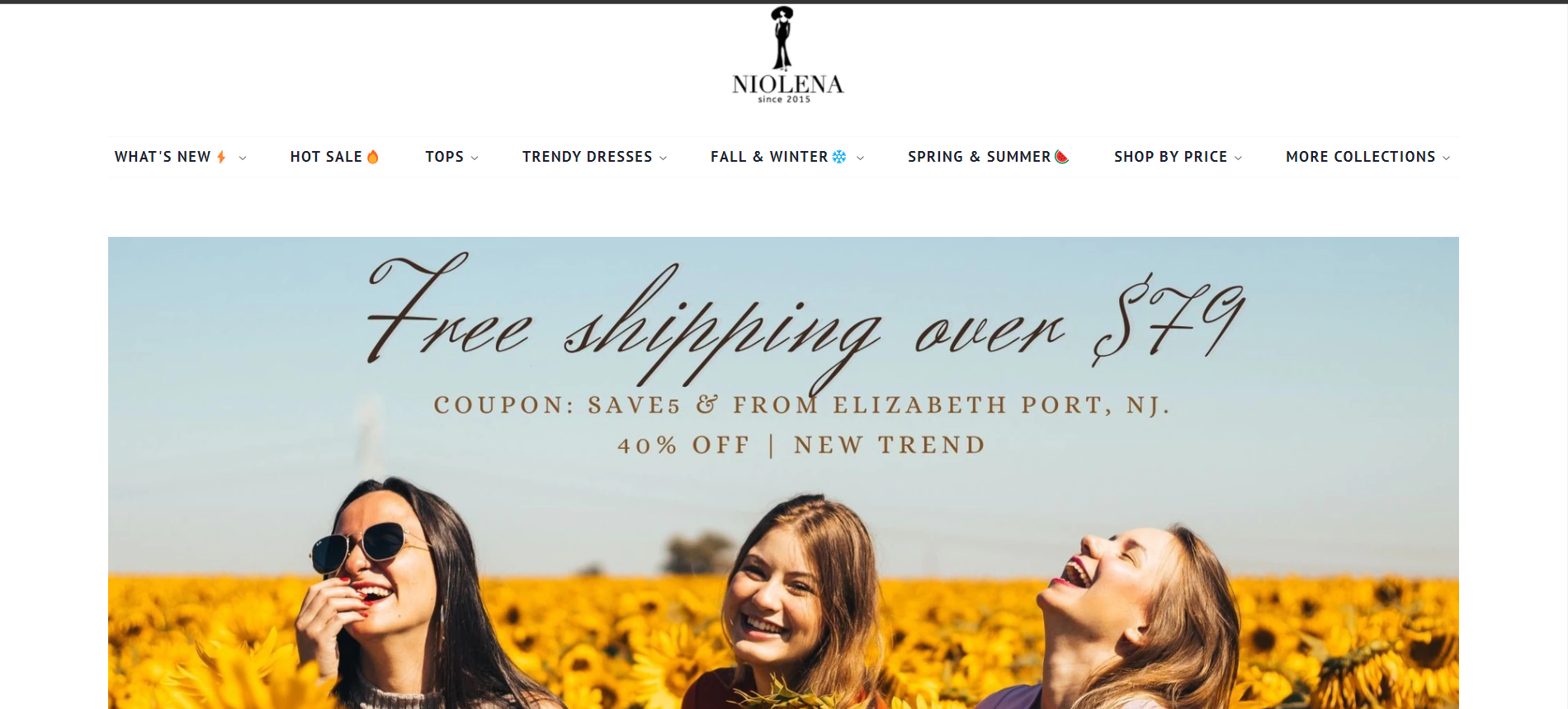The height and width of the screenshot is (709, 1568).
Task: Click the watermelon icon beside Spring & Summer
Action: (x=1062, y=157)
